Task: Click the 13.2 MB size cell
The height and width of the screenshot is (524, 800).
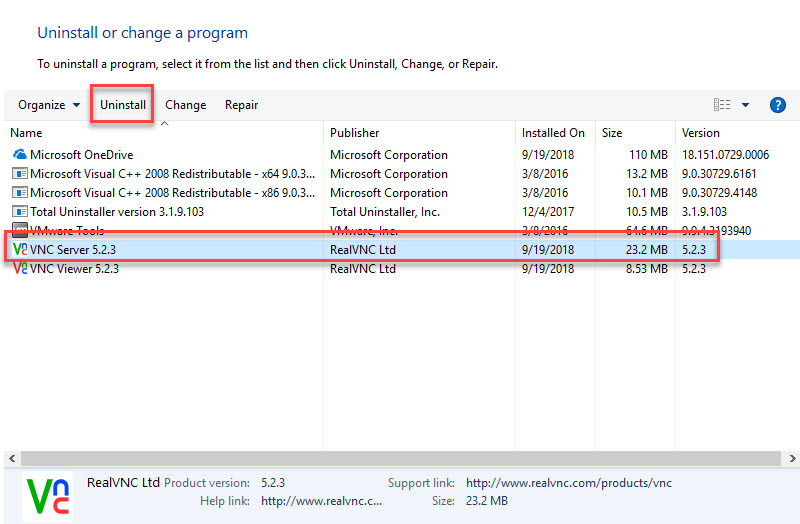Action: (x=646, y=173)
